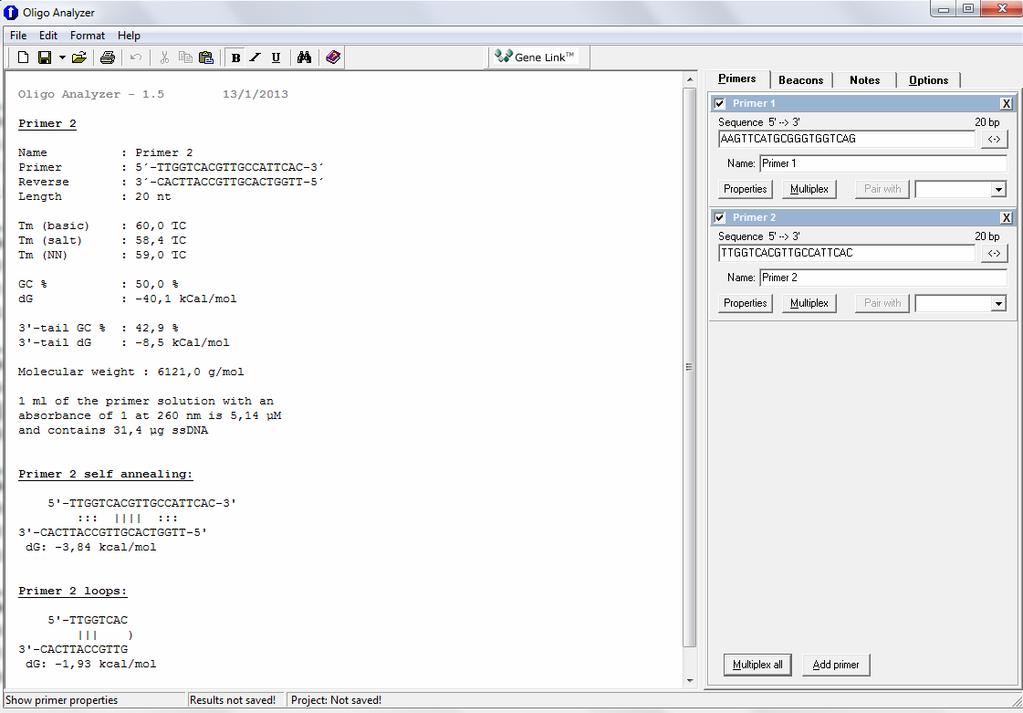Open the Save options dropdown arrow

tap(62, 57)
